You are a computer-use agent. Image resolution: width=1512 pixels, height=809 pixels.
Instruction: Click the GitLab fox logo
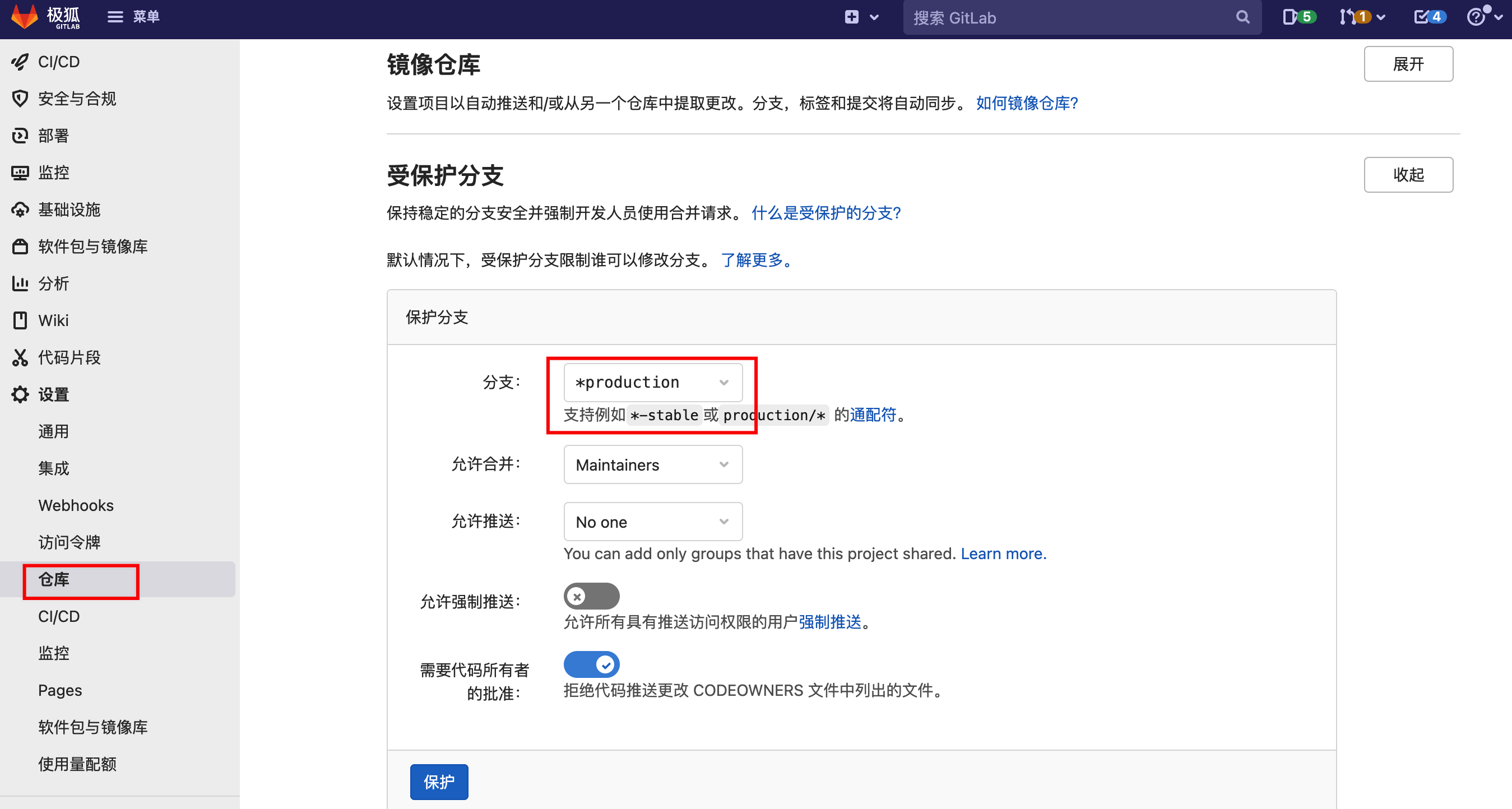tap(25, 16)
